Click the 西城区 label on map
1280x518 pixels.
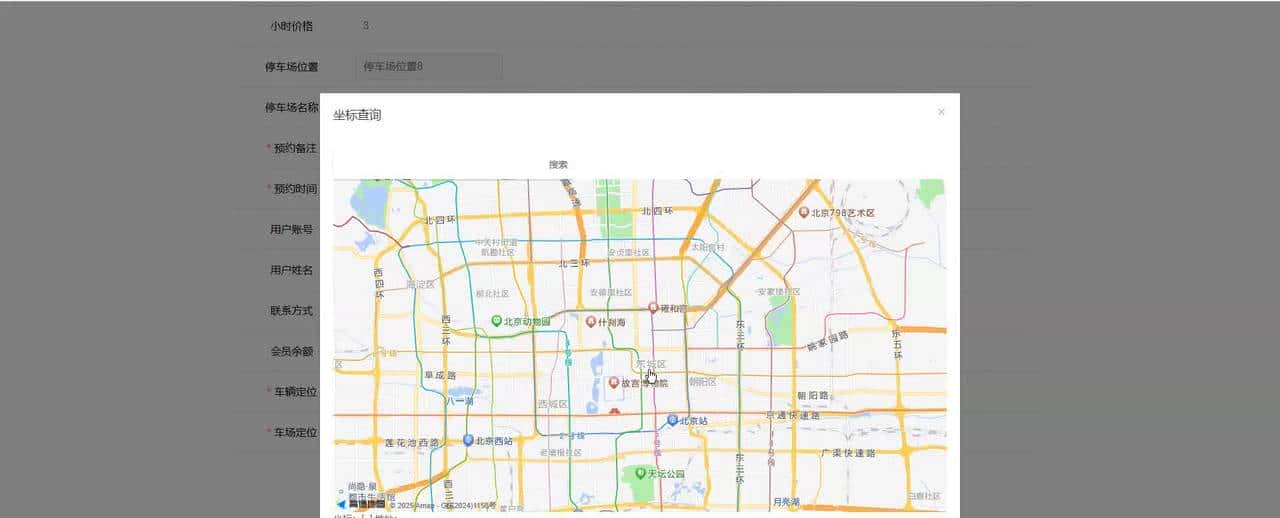click(552, 404)
